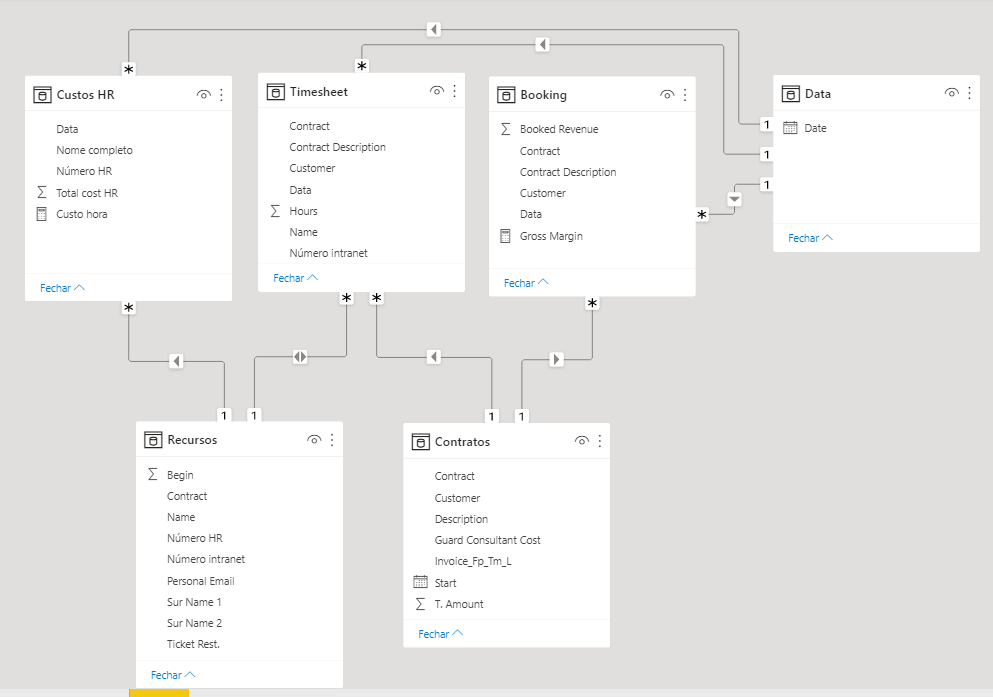The image size is (993, 697).
Task: Click sigma icon beside Begin field
Action: point(153,474)
